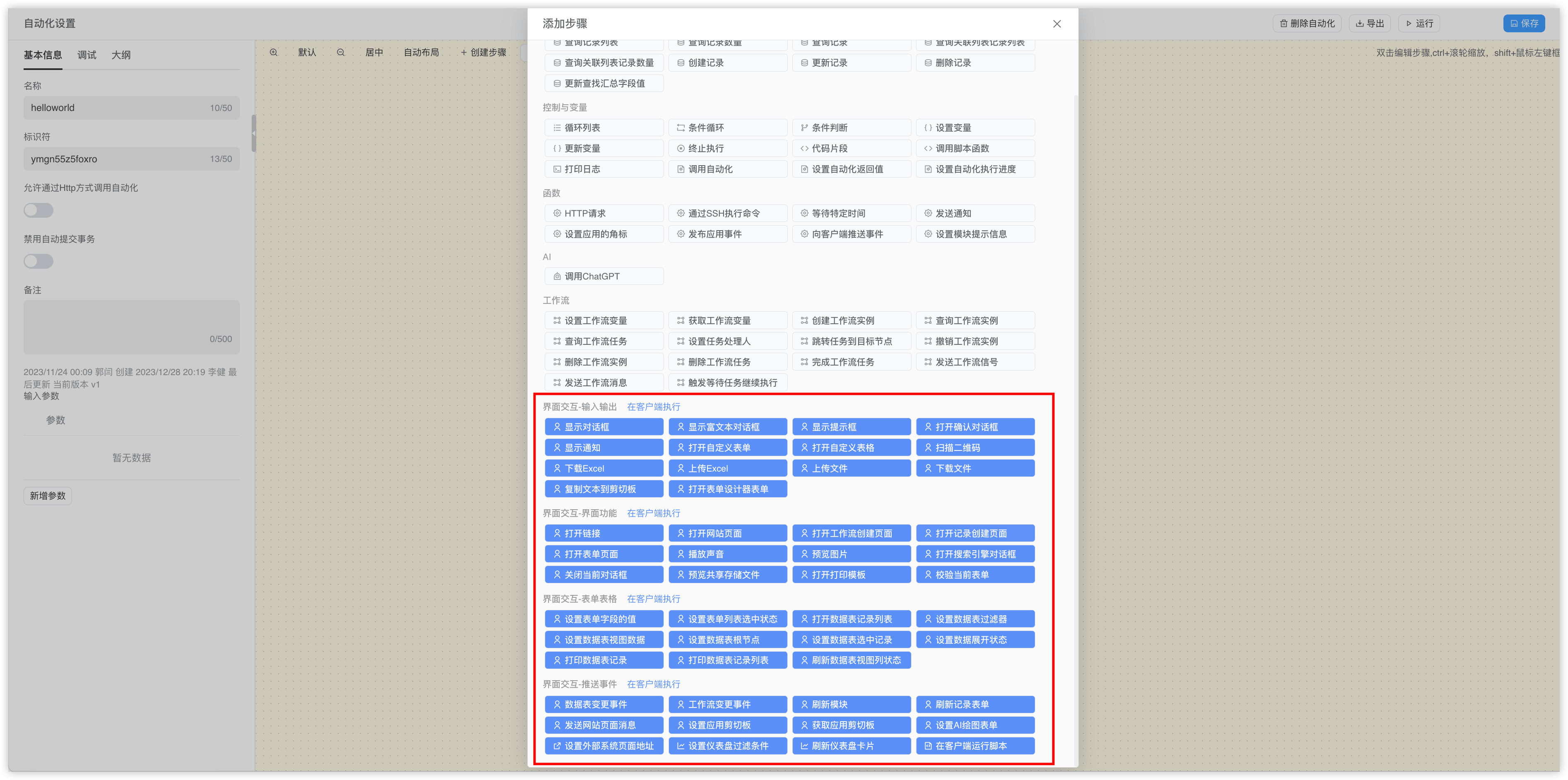The width and height of the screenshot is (1568, 780).
Task: Toggle the 禁用自动提交事务 switch
Action: 38,262
